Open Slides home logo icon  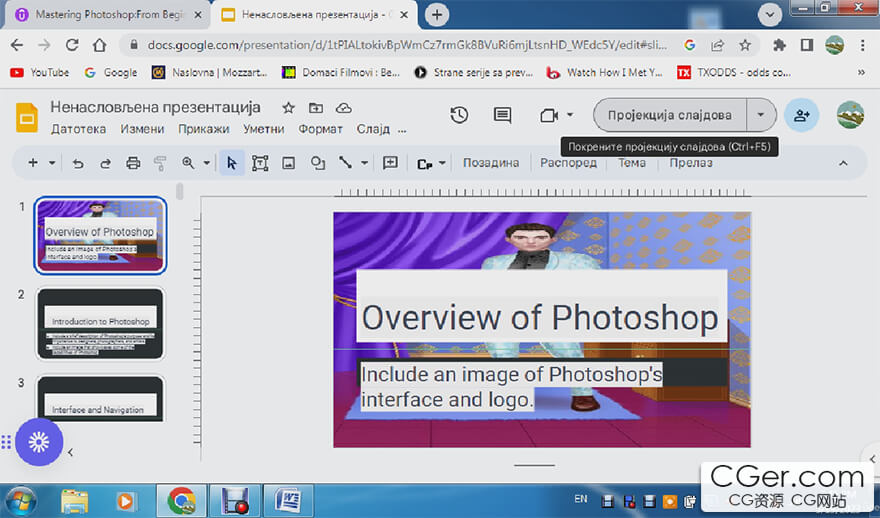pyautogui.click(x=26, y=117)
